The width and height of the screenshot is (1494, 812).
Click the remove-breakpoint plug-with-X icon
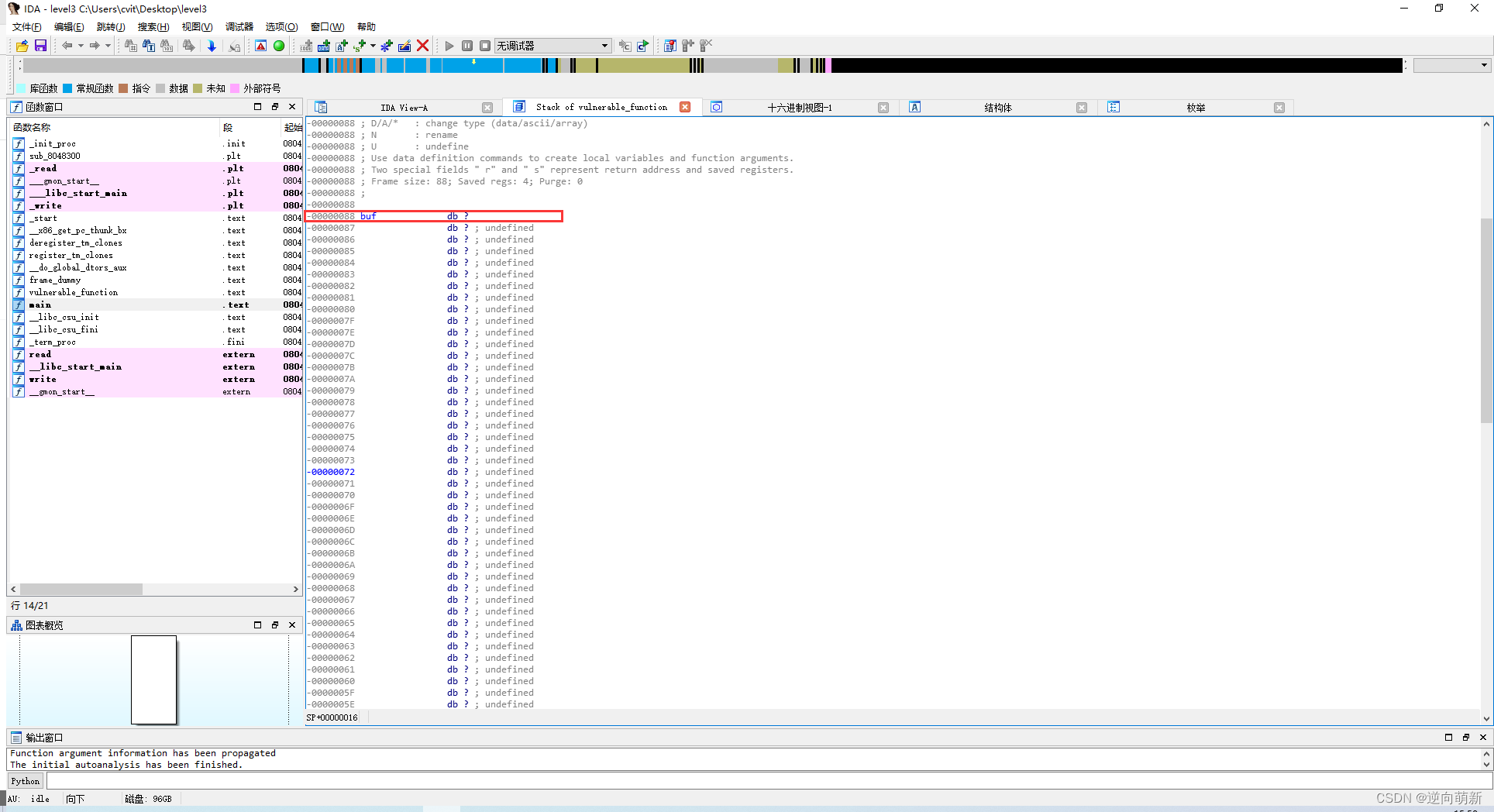706,46
